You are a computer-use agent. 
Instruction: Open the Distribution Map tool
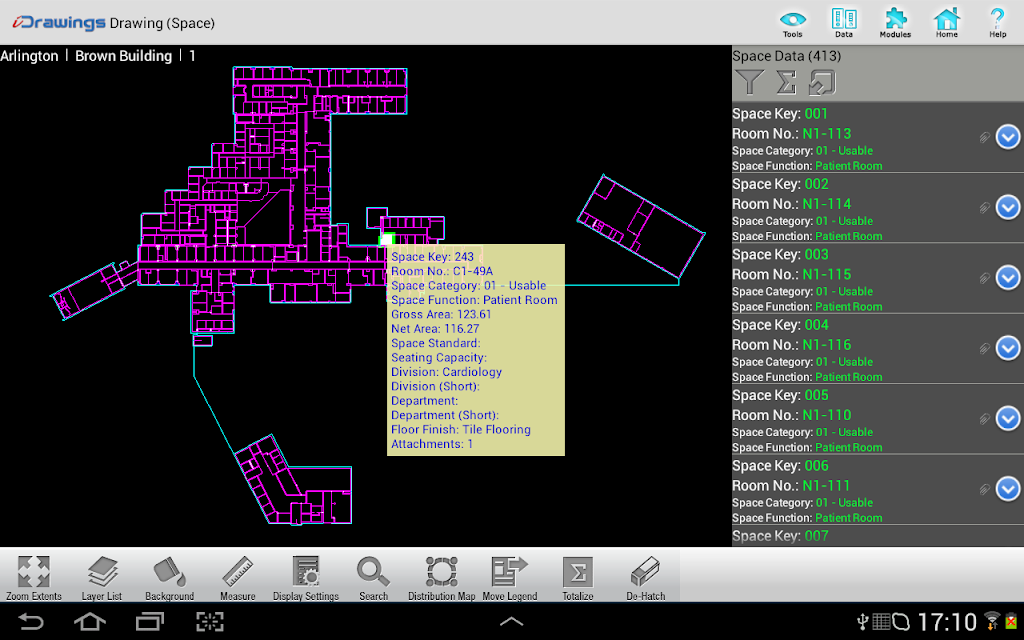[x=441, y=578]
